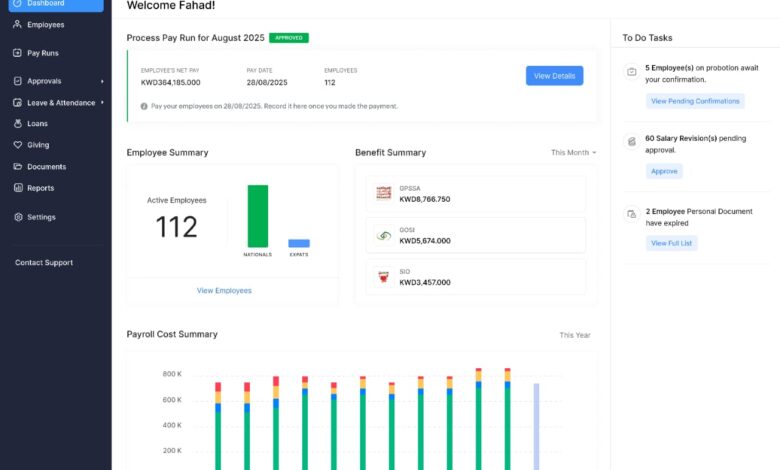Click the Documents icon in sidebar
780x470 pixels.
tap(17, 167)
